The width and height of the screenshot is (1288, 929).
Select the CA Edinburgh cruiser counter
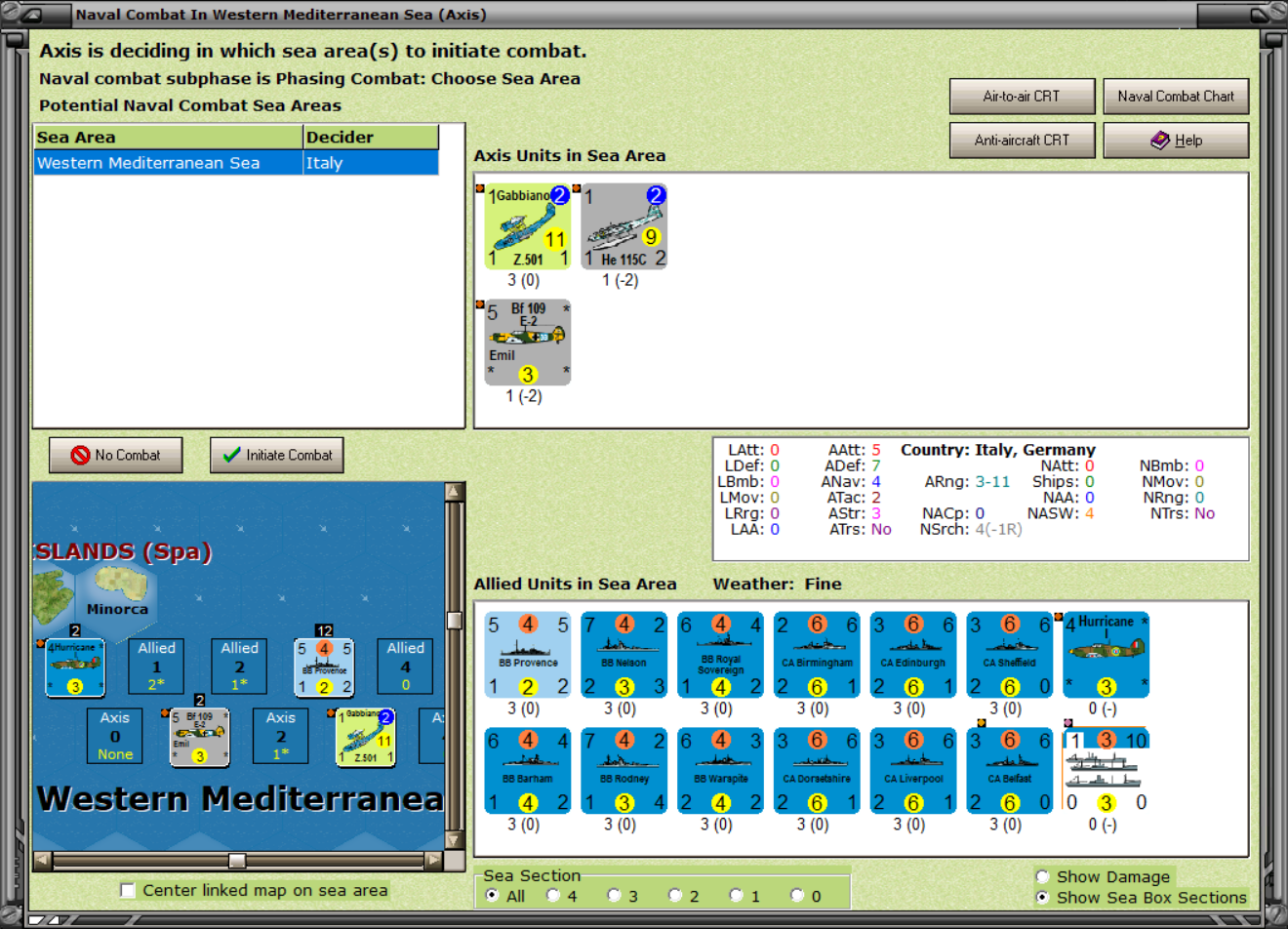pyautogui.click(x=913, y=655)
